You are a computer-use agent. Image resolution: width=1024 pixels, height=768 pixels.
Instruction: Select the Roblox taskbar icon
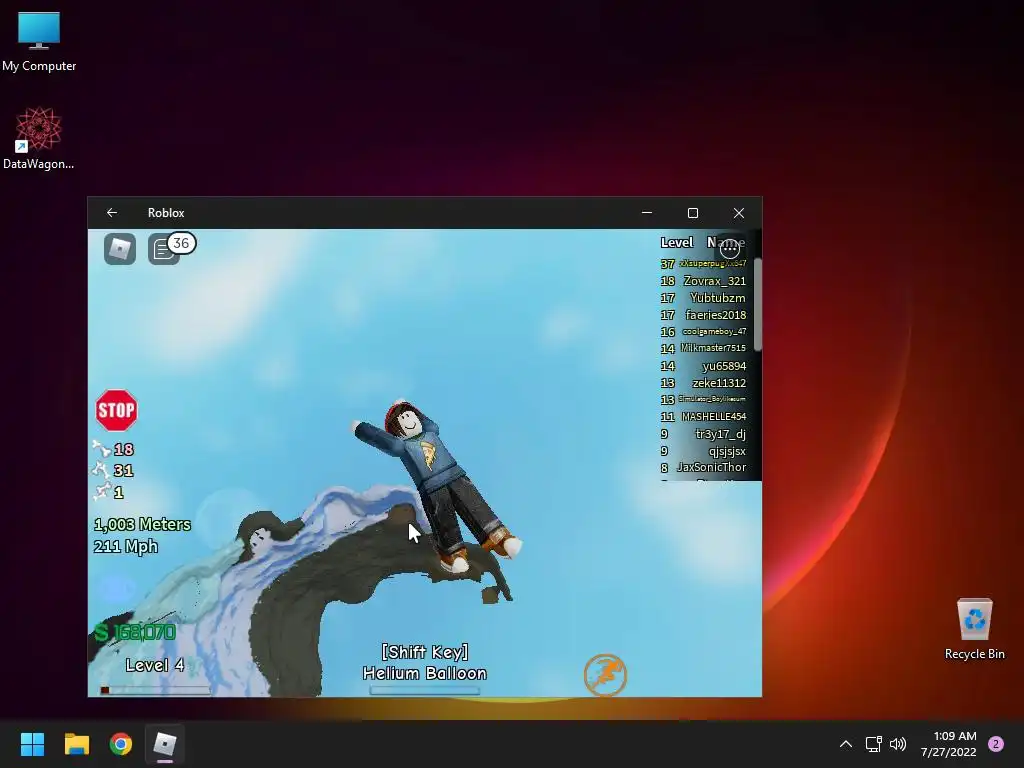(165, 744)
